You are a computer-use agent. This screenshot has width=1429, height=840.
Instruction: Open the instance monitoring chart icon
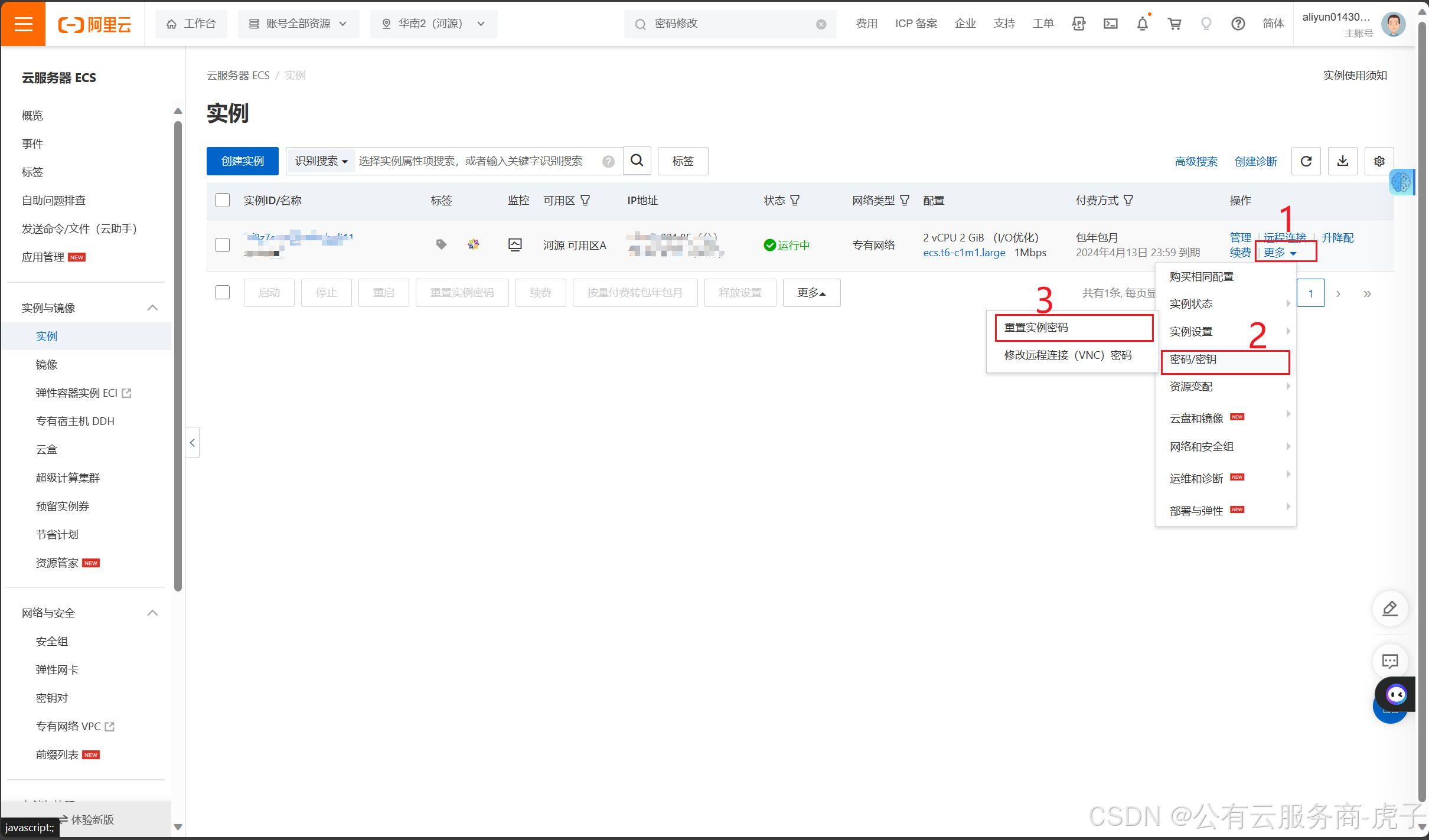[515, 244]
